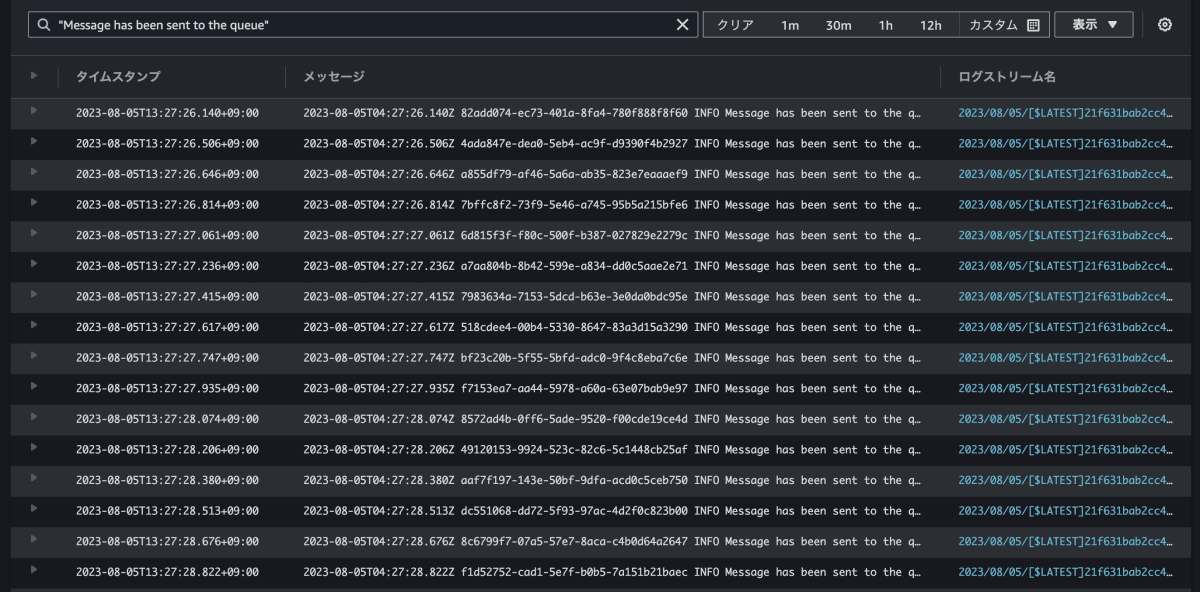Select message with ID 4ada847e-dea0-5eb4

pyautogui.click(x=612, y=144)
